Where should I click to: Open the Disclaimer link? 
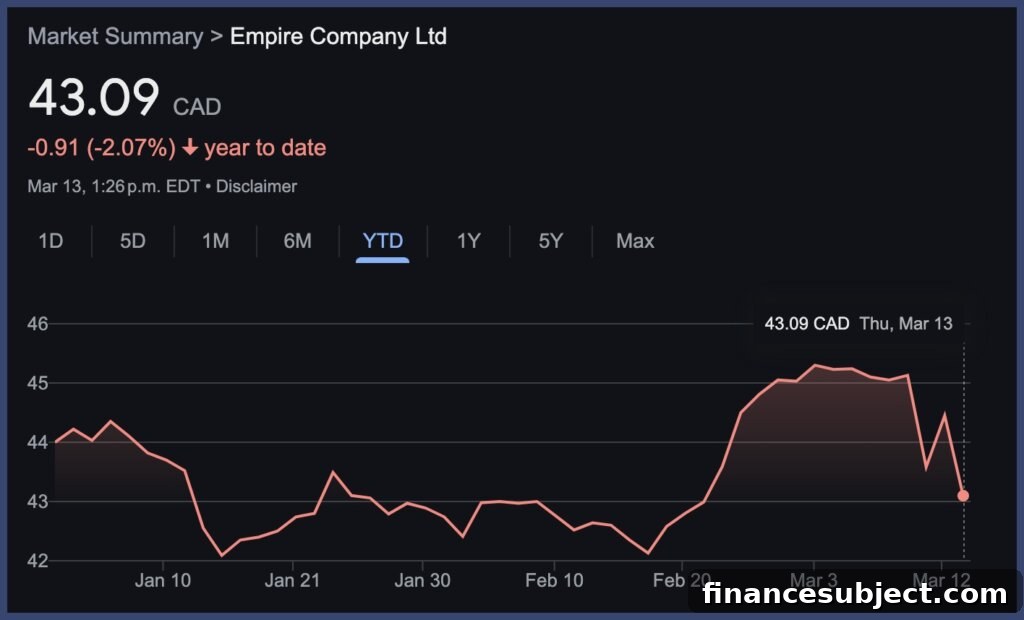[256, 186]
